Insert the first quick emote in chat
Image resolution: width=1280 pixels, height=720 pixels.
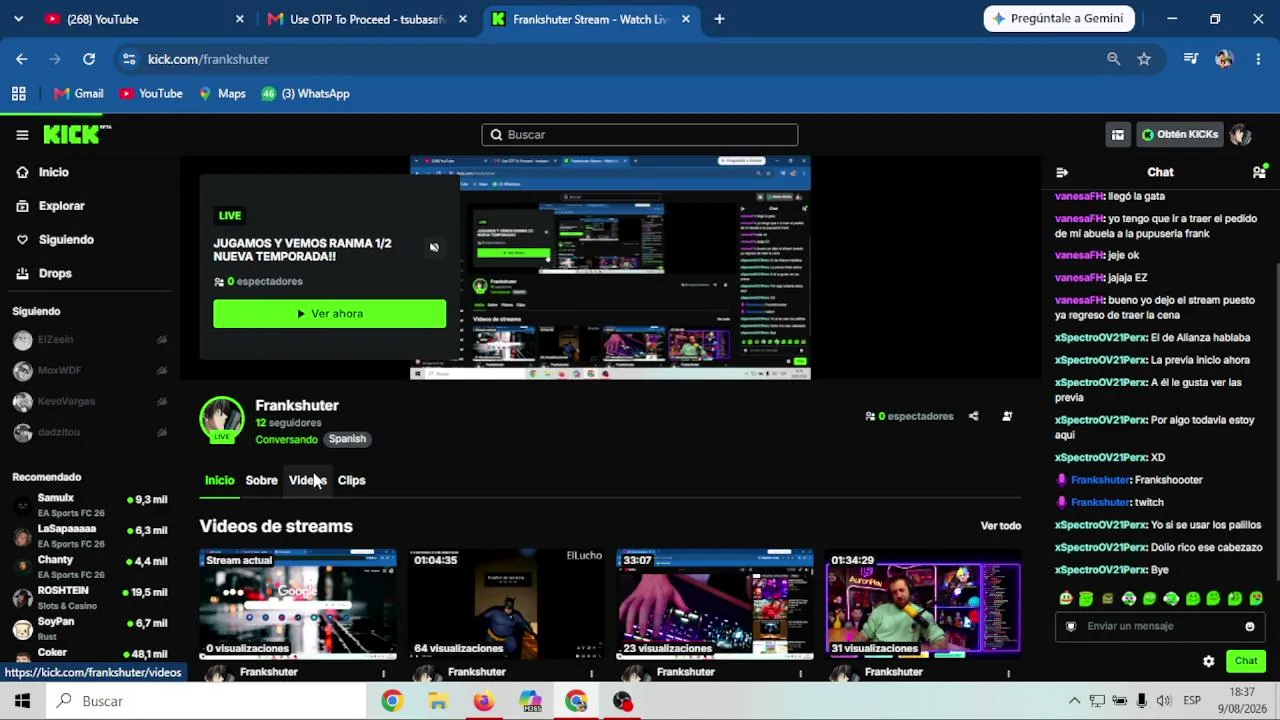(1065, 599)
